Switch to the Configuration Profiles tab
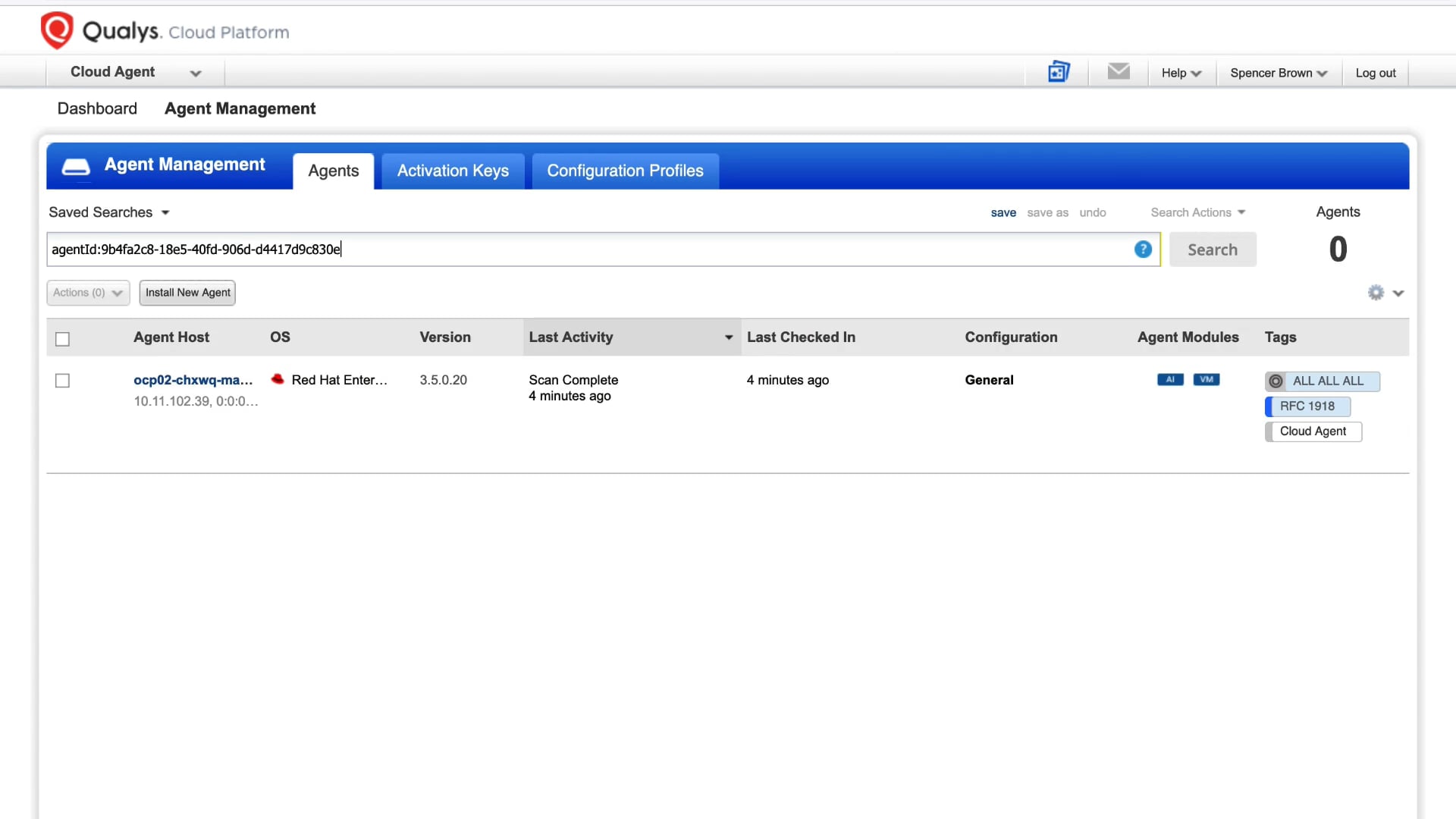 625,170
